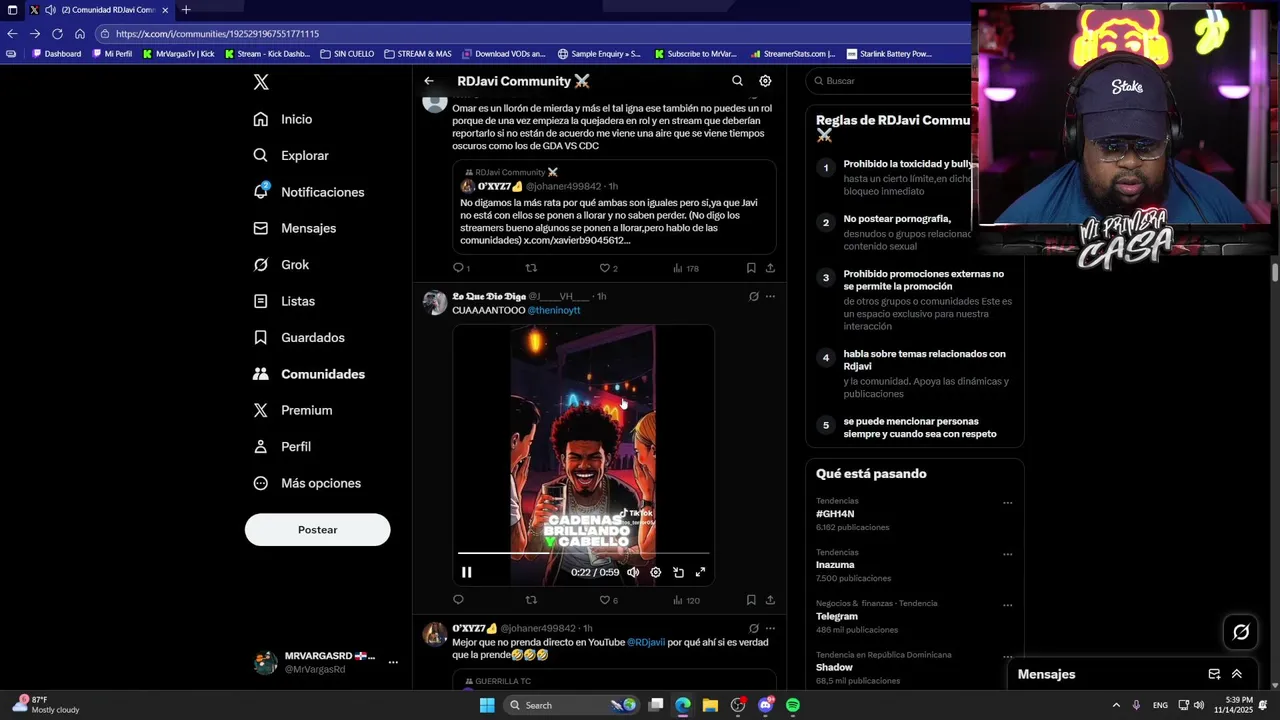Open Comunidades in sidebar

coord(309,374)
